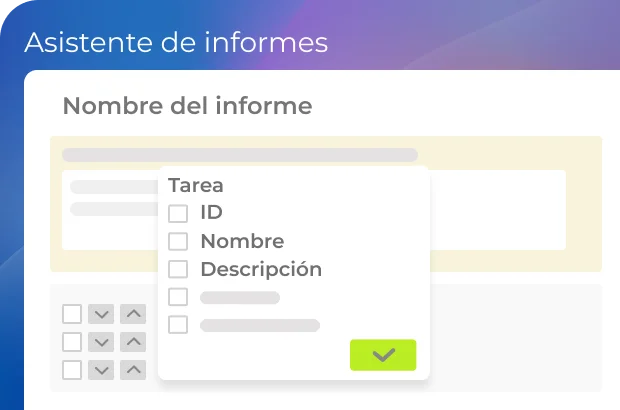
Task: Click the second row up arrow
Action: (133, 342)
